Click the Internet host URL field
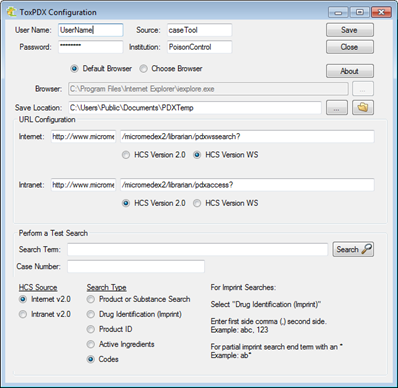 [83, 137]
